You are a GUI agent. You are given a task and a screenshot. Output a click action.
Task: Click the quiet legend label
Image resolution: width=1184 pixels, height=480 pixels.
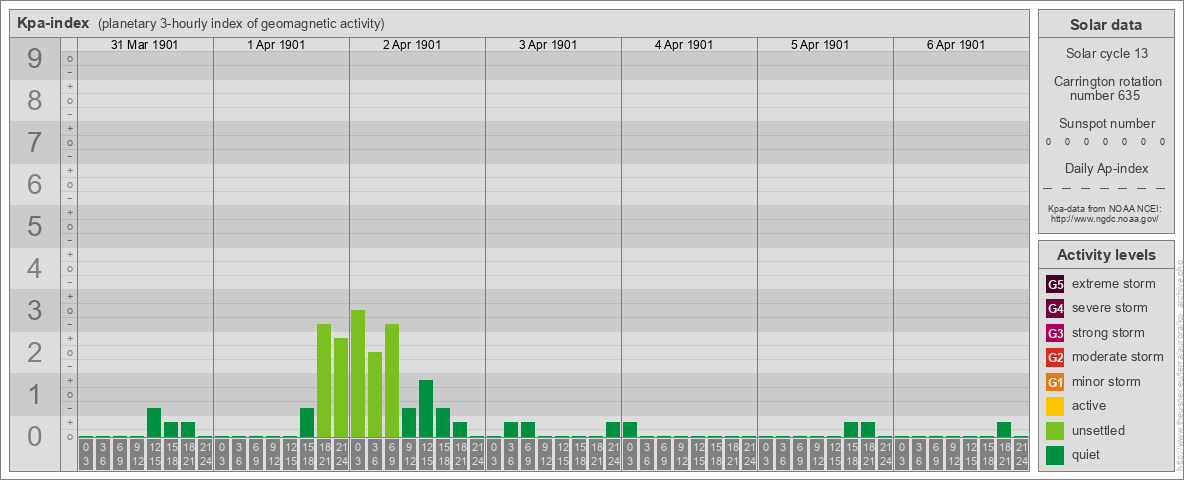pos(1087,454)
